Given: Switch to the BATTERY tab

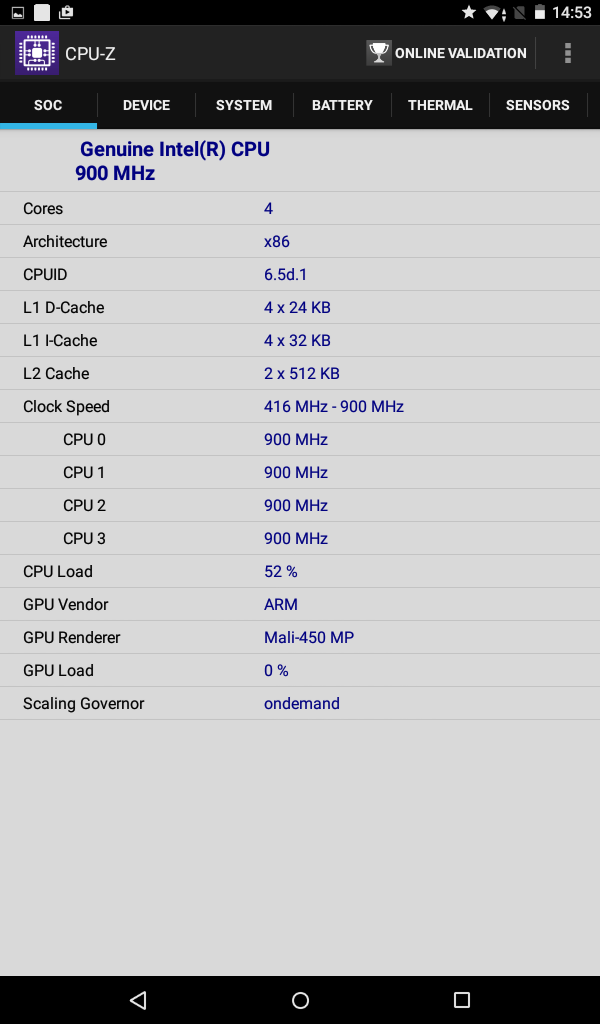Looking at the screenshot, I should tap(342, 105).
